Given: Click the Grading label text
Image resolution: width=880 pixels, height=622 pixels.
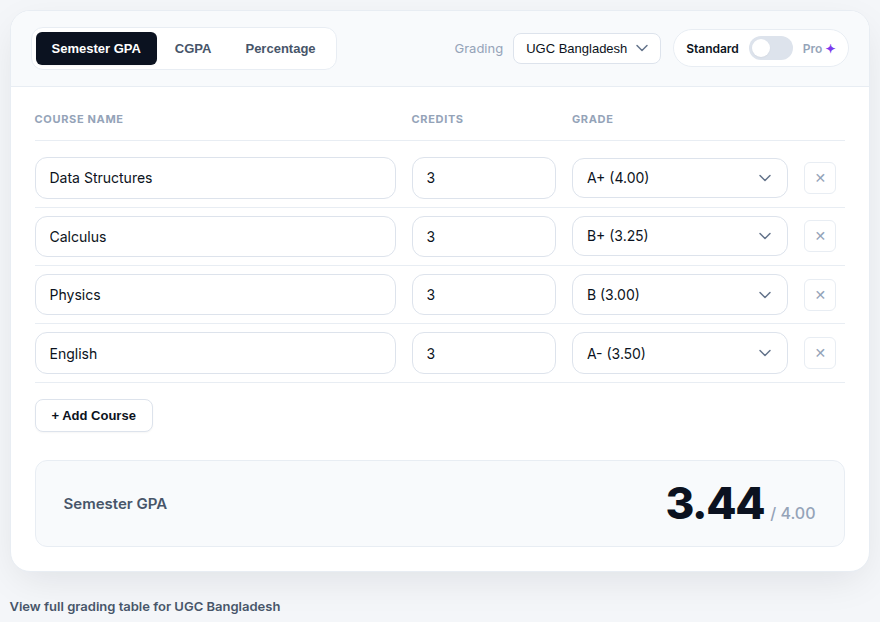Looking at the screenshot, I should point(479,49).
